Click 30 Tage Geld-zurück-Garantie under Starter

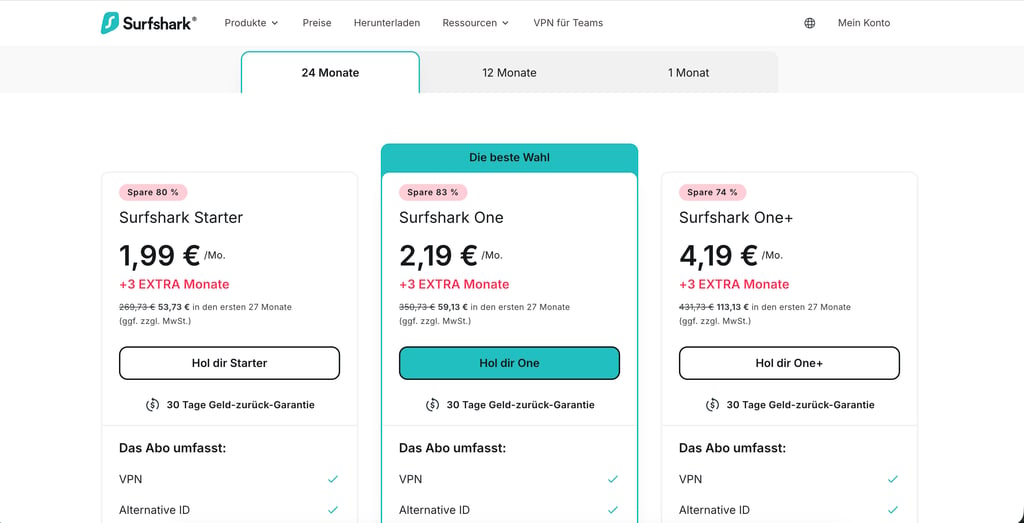point(240,405)
